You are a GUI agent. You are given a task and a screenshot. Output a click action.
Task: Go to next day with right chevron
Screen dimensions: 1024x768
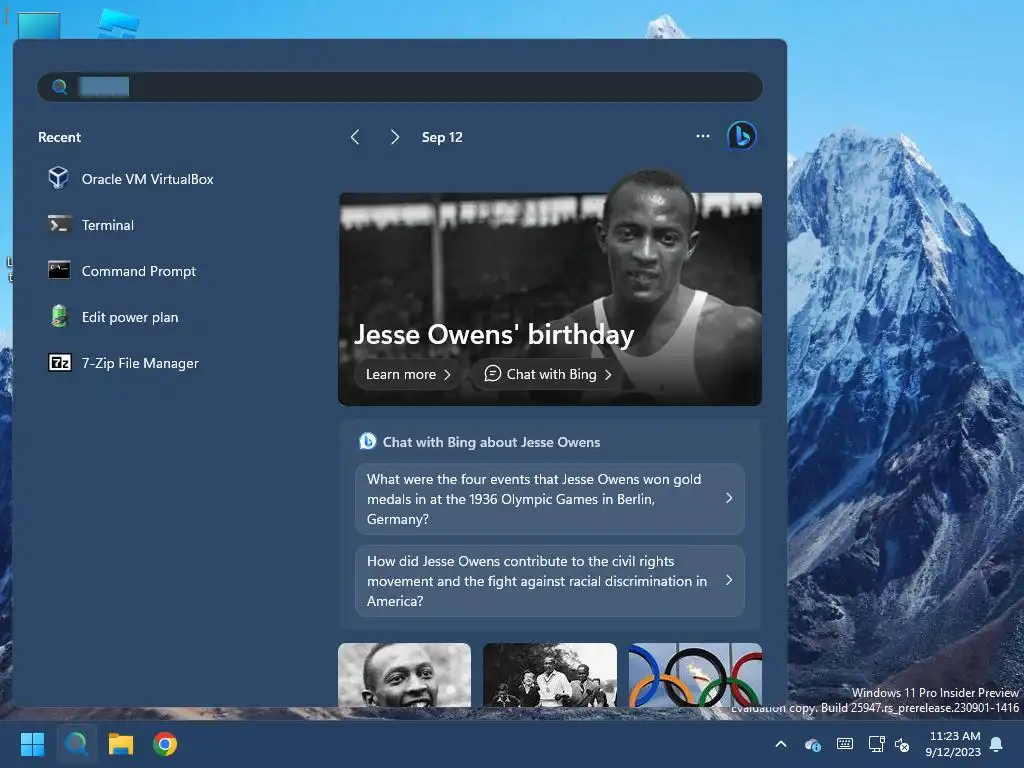pos(394,136)
